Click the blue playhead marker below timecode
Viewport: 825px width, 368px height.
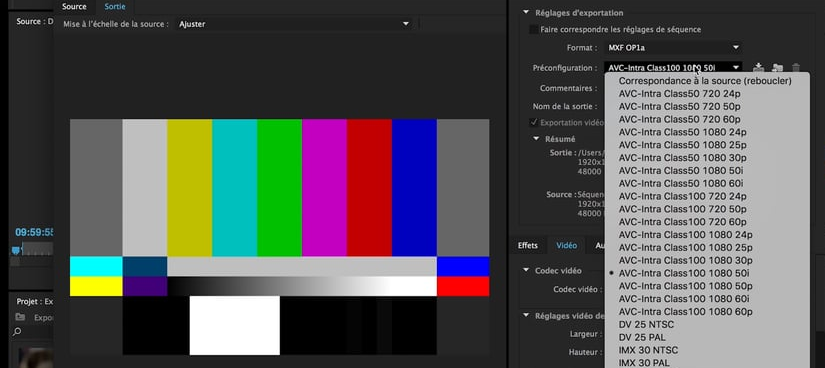coord(16,250)
